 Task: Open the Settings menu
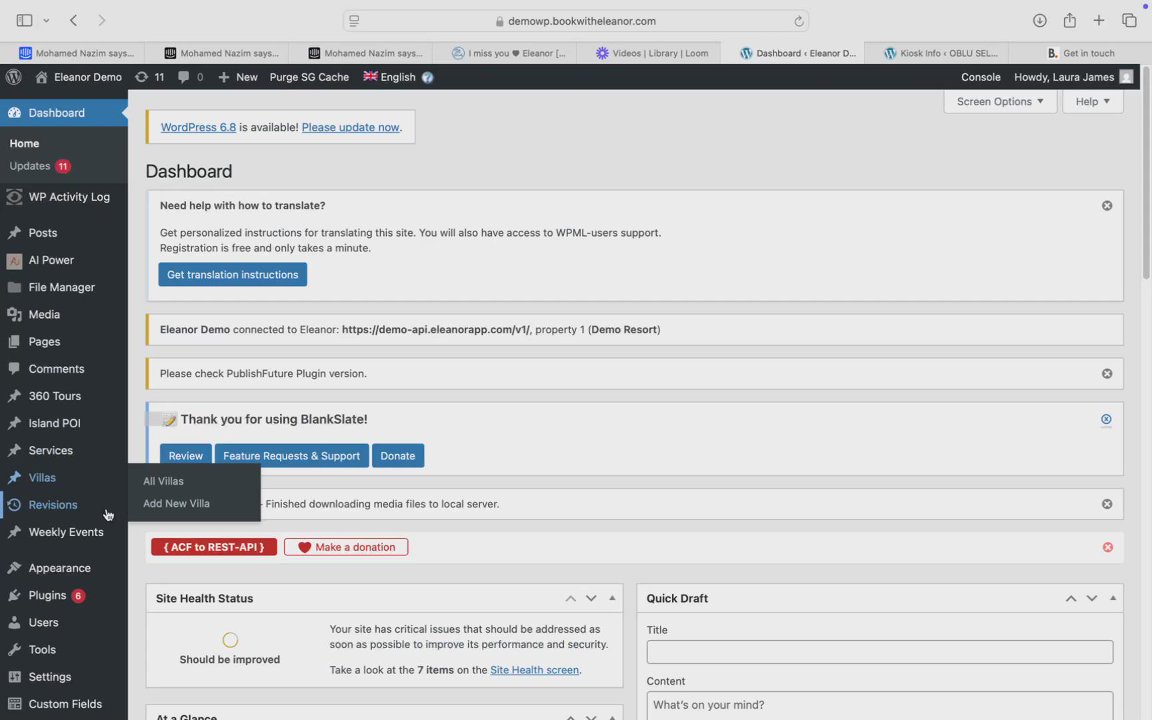tap(64, 677)
